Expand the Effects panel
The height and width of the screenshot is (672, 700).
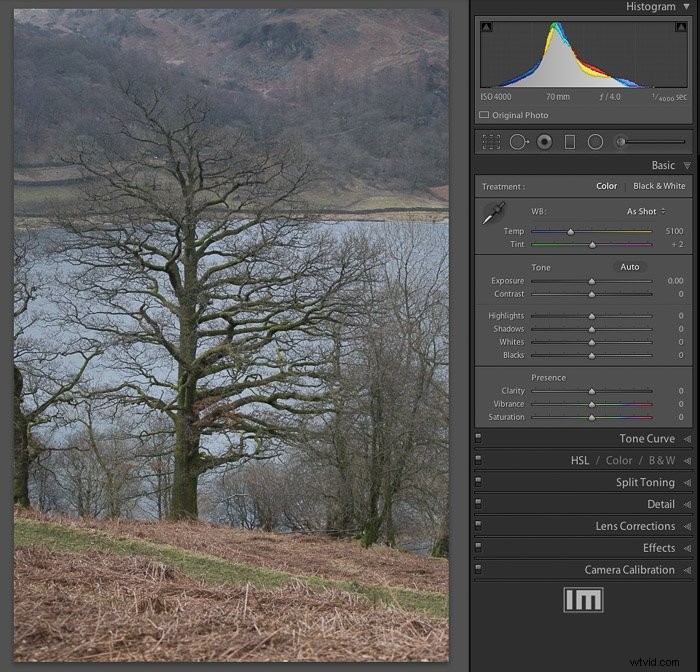(687, 548)
